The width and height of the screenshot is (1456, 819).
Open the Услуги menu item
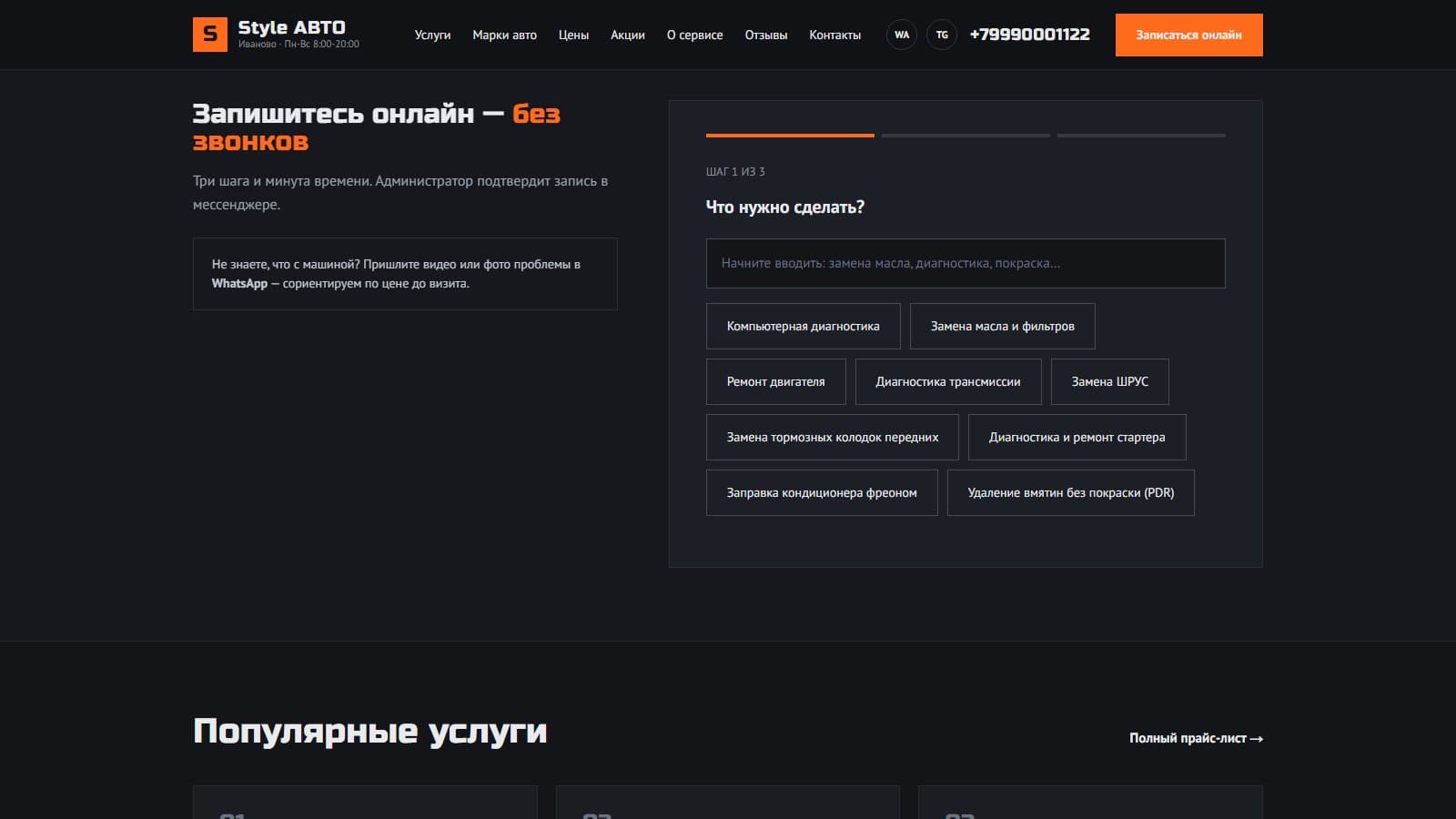click(x=432, y=35)
